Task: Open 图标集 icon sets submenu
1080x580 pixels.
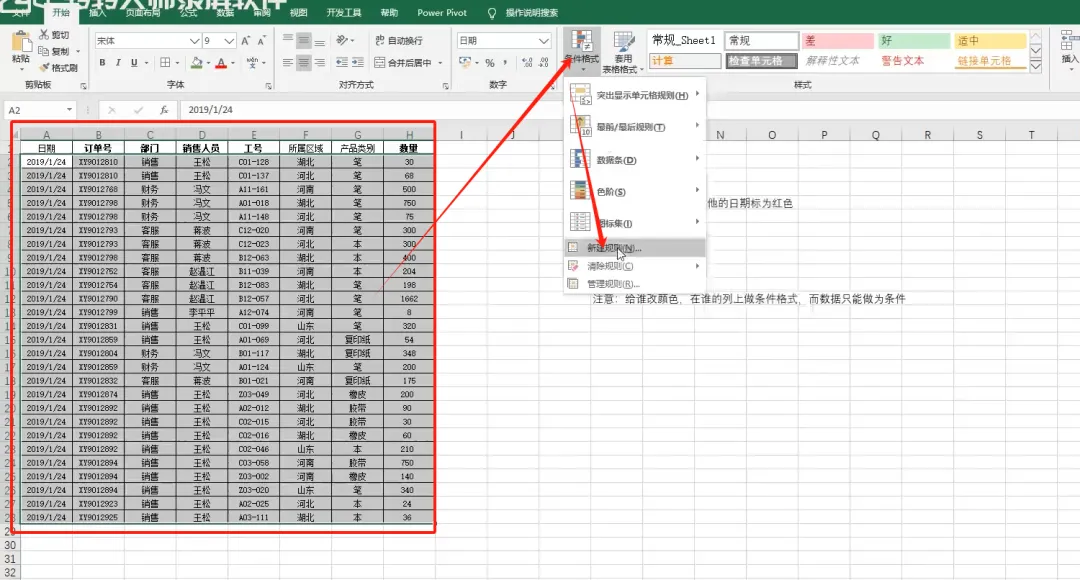Action: [634, 222]
